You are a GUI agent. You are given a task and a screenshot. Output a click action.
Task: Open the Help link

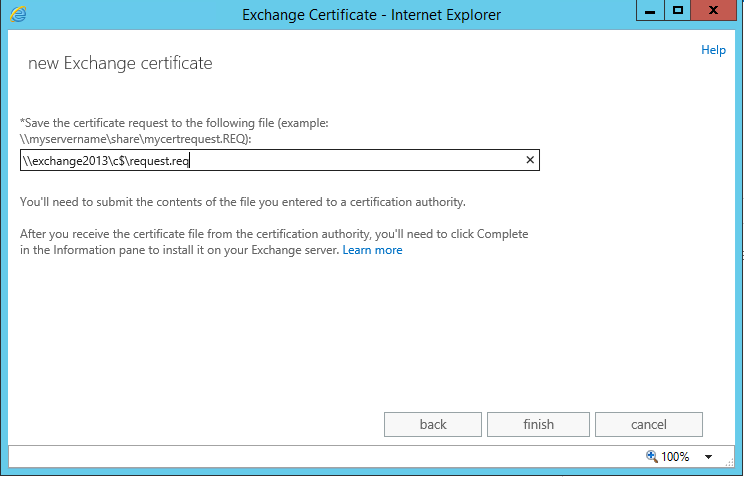[713, 50]
